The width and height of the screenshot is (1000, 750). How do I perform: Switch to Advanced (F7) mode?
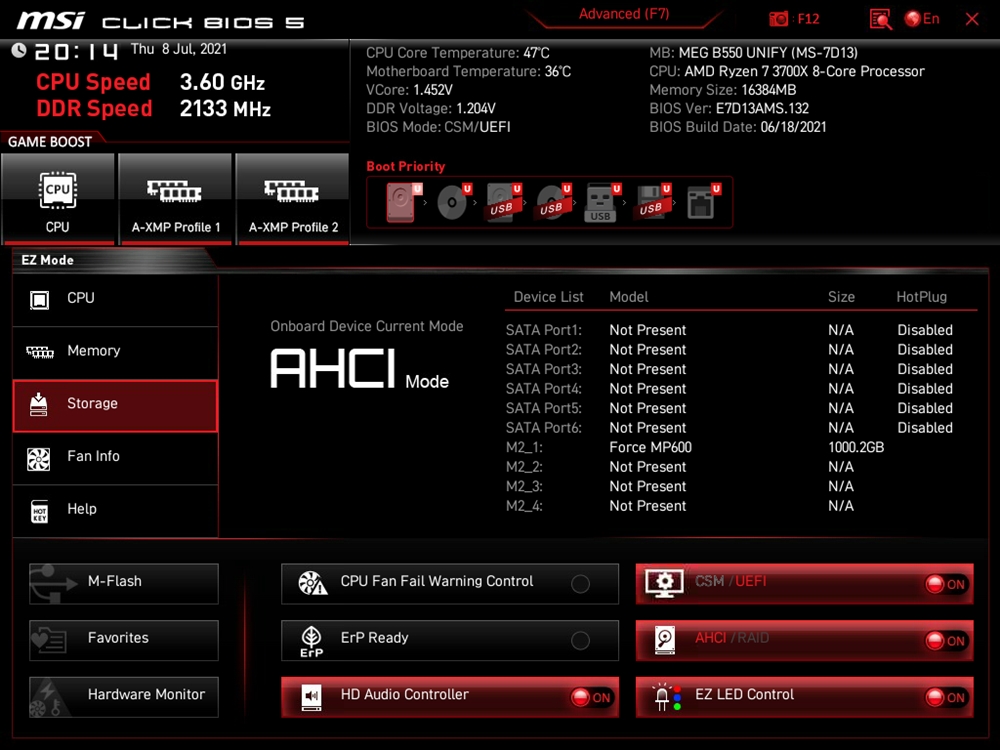coord(624,14)
